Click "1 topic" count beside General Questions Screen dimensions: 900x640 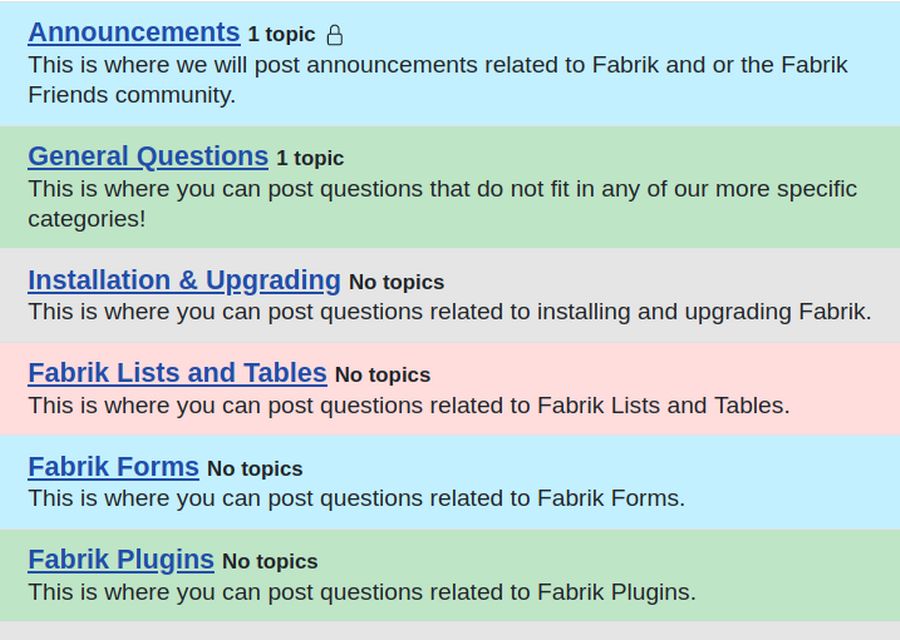point(310,158)
